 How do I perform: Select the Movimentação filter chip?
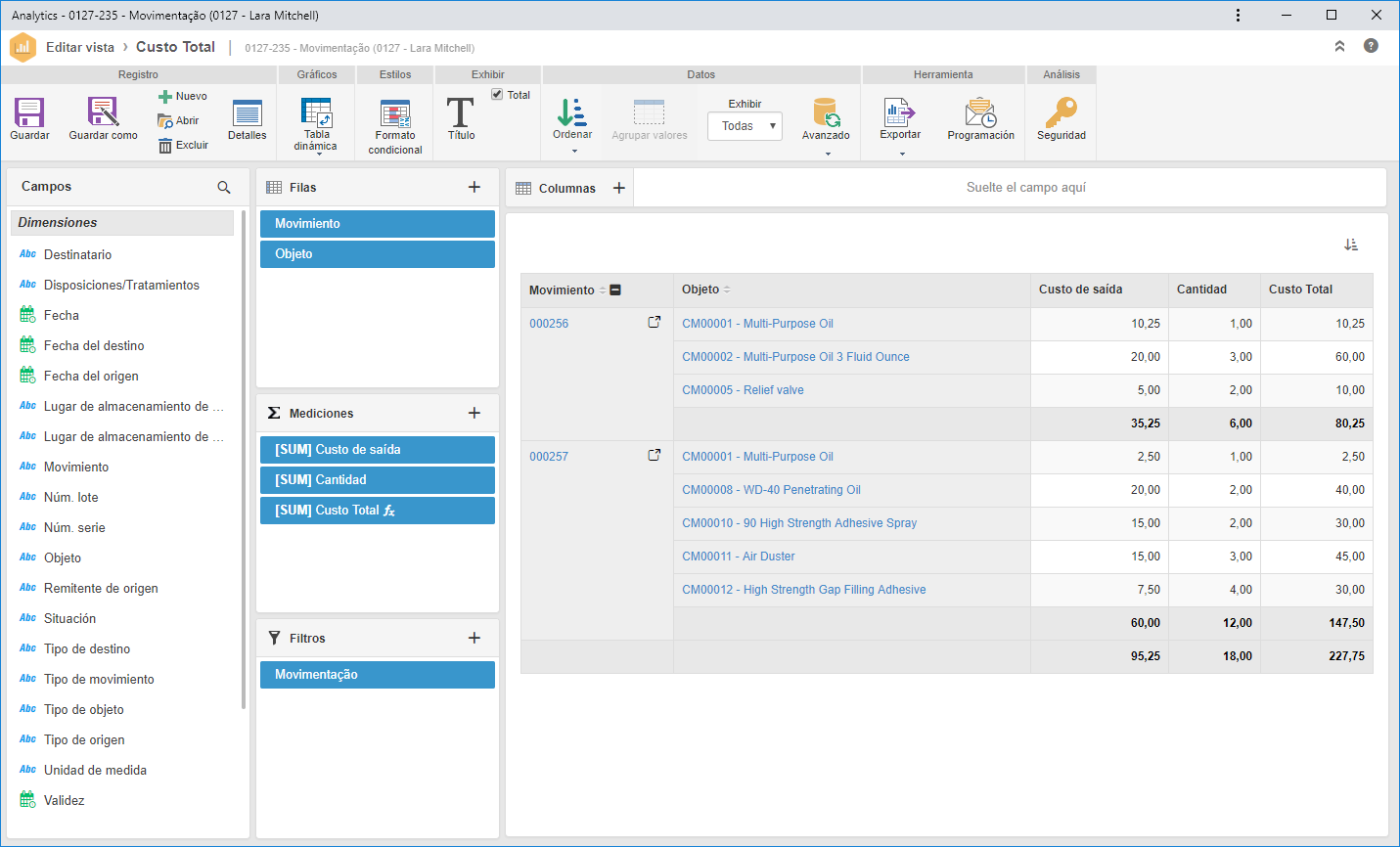(378, 675)
